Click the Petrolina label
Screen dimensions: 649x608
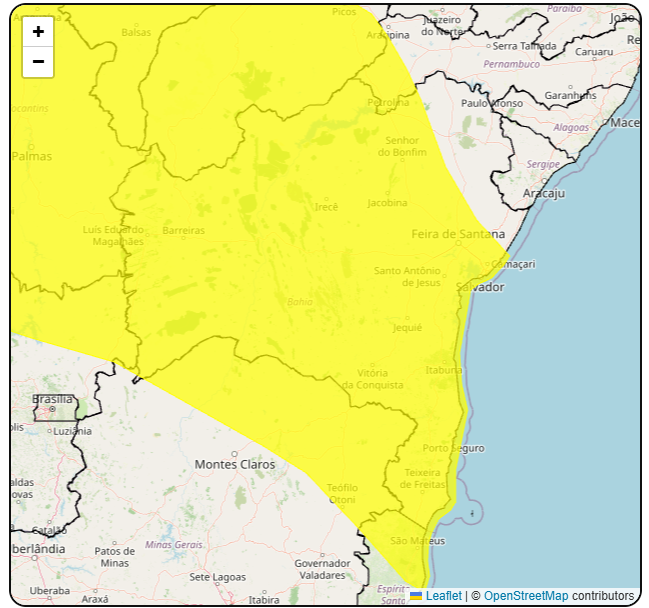click(388, 102)
